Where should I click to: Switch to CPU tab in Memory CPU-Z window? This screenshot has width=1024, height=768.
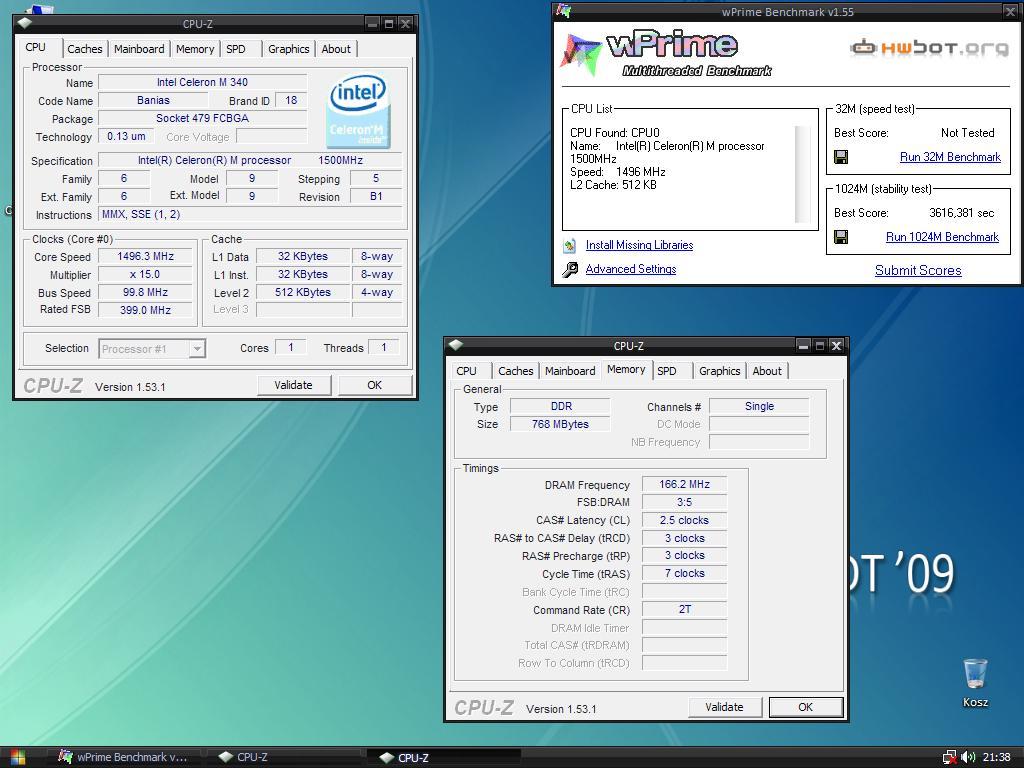coord(466,371)
